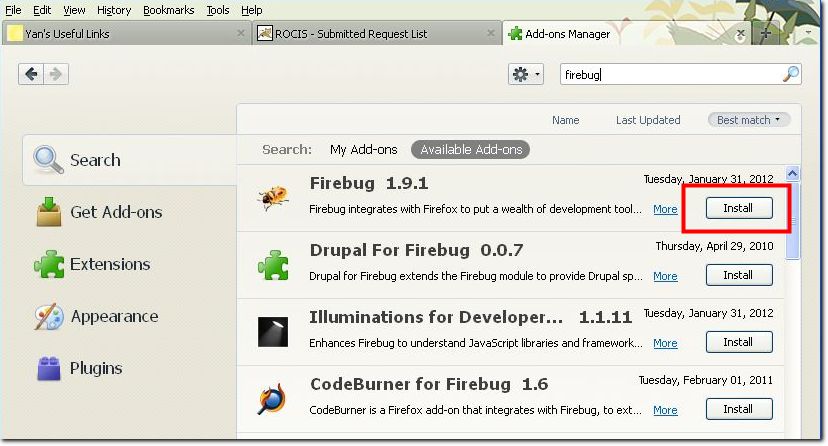
Task: Open the gear tools dropdown
Action: tap(525, 74)
